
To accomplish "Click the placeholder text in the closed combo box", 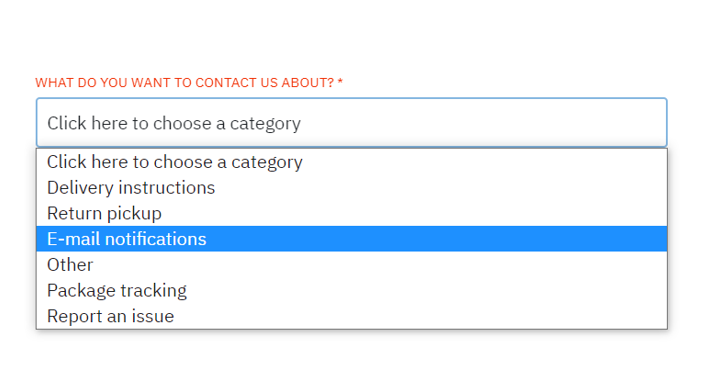I will (x=174, y=124).
